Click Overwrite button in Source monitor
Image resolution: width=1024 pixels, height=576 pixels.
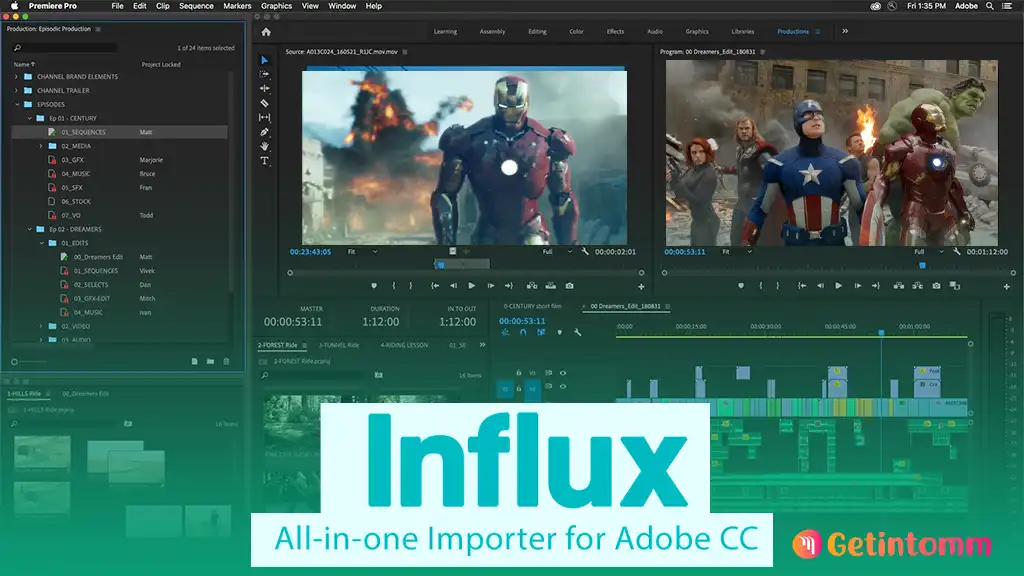click(x=551, y=285)
